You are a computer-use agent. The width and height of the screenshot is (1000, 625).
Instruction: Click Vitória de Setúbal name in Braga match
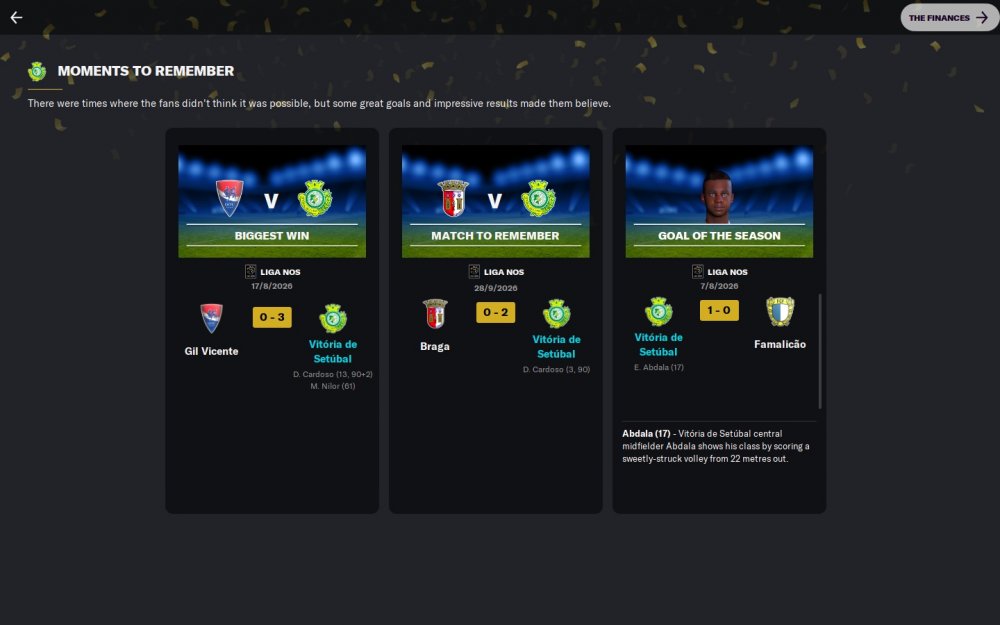point(556,347)
